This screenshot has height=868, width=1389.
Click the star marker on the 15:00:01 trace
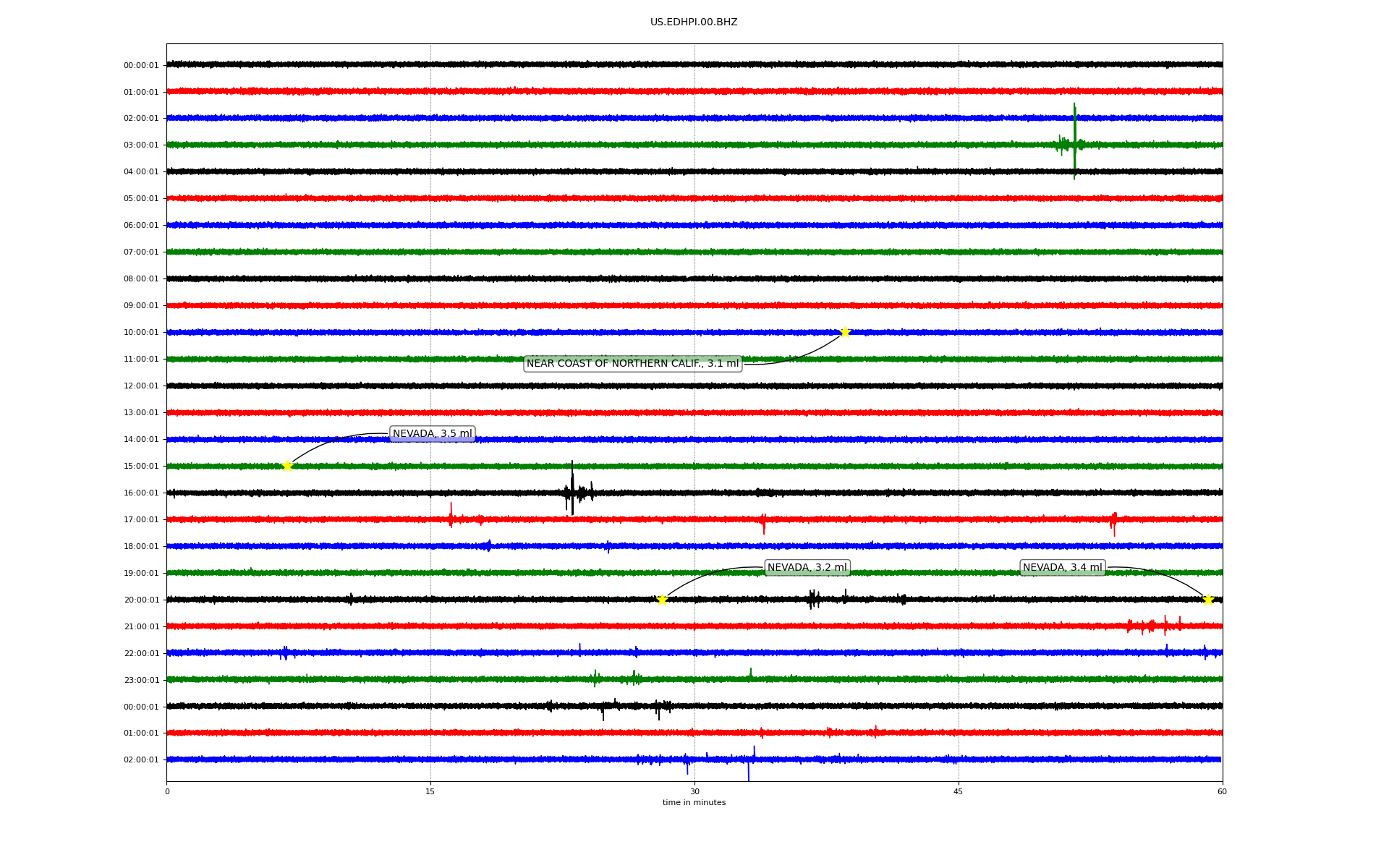pyautogui.click(x=287, y=466)
